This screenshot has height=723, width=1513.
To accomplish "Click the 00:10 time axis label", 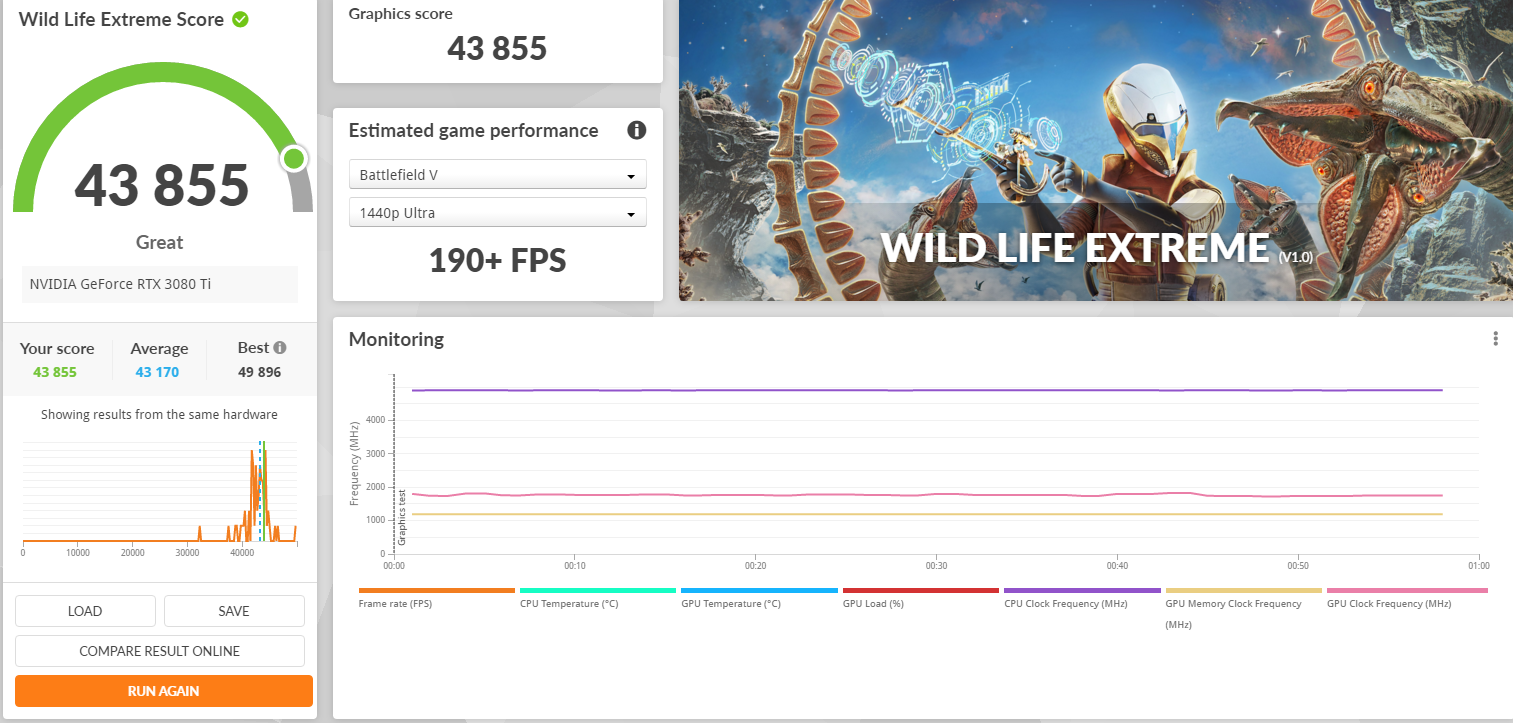I will point(574,566).
